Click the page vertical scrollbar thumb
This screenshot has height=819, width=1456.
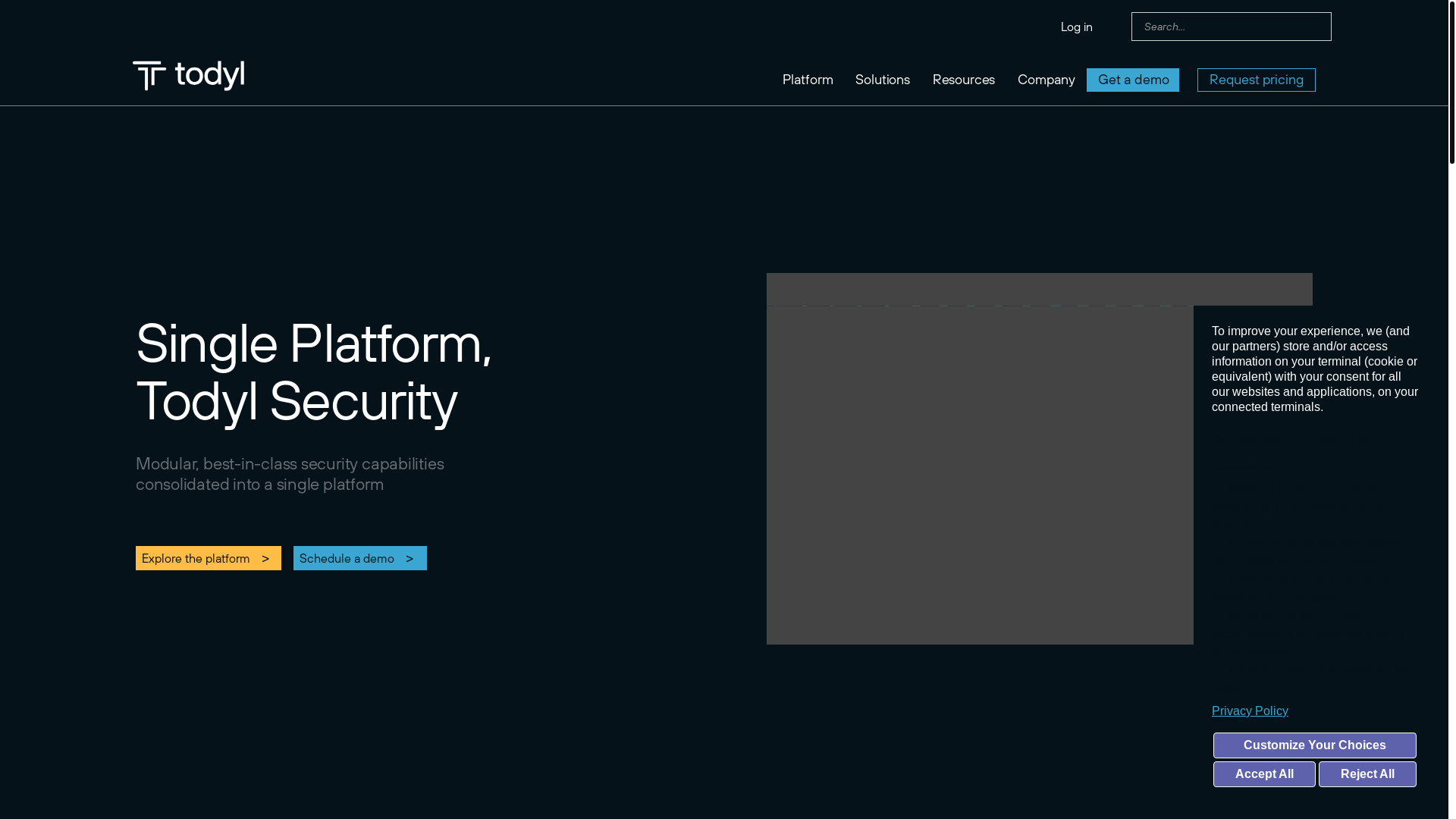click(x=1452, y=82)
